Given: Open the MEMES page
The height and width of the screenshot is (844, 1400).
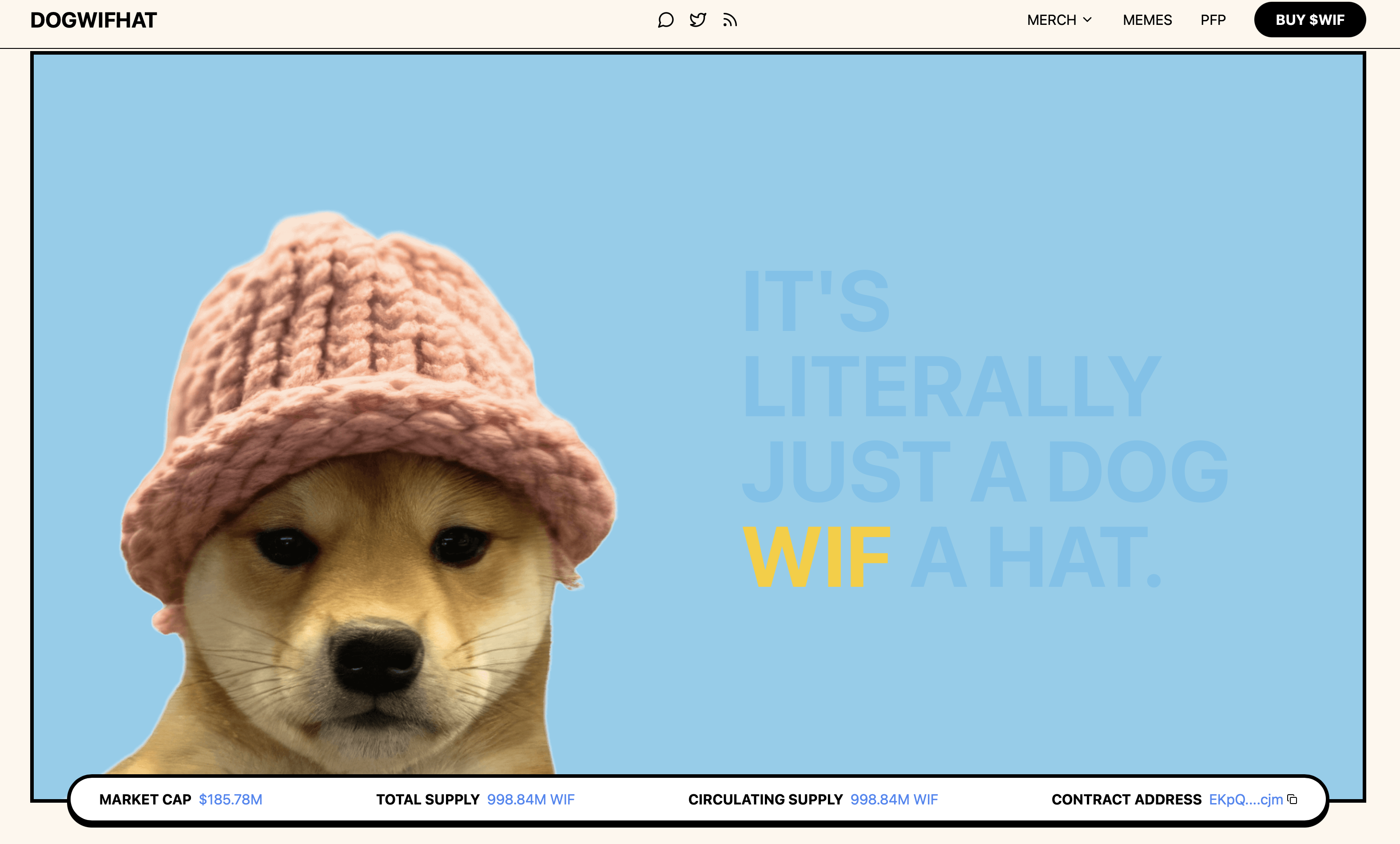Looking at the screenshot, I should [1147, 20].
